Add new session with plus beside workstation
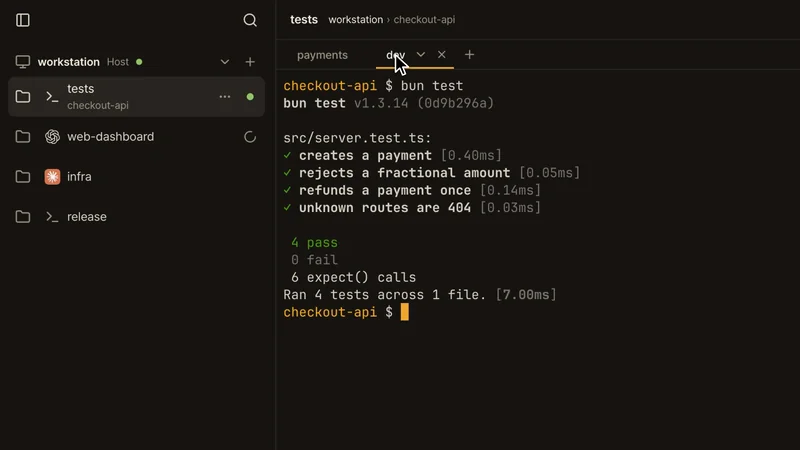This screenshot has width=800, height=450. click(x=249, y=62)
